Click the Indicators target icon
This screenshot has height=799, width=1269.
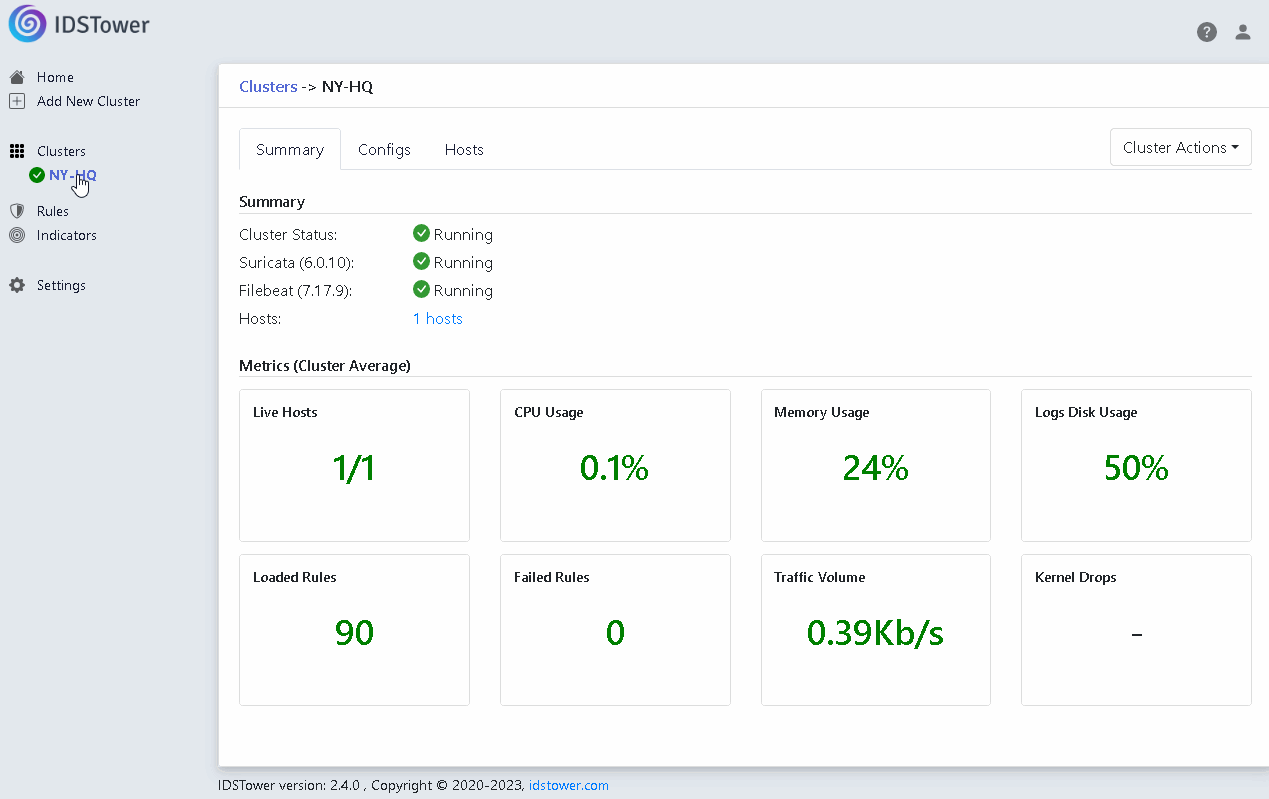point(17,235)
